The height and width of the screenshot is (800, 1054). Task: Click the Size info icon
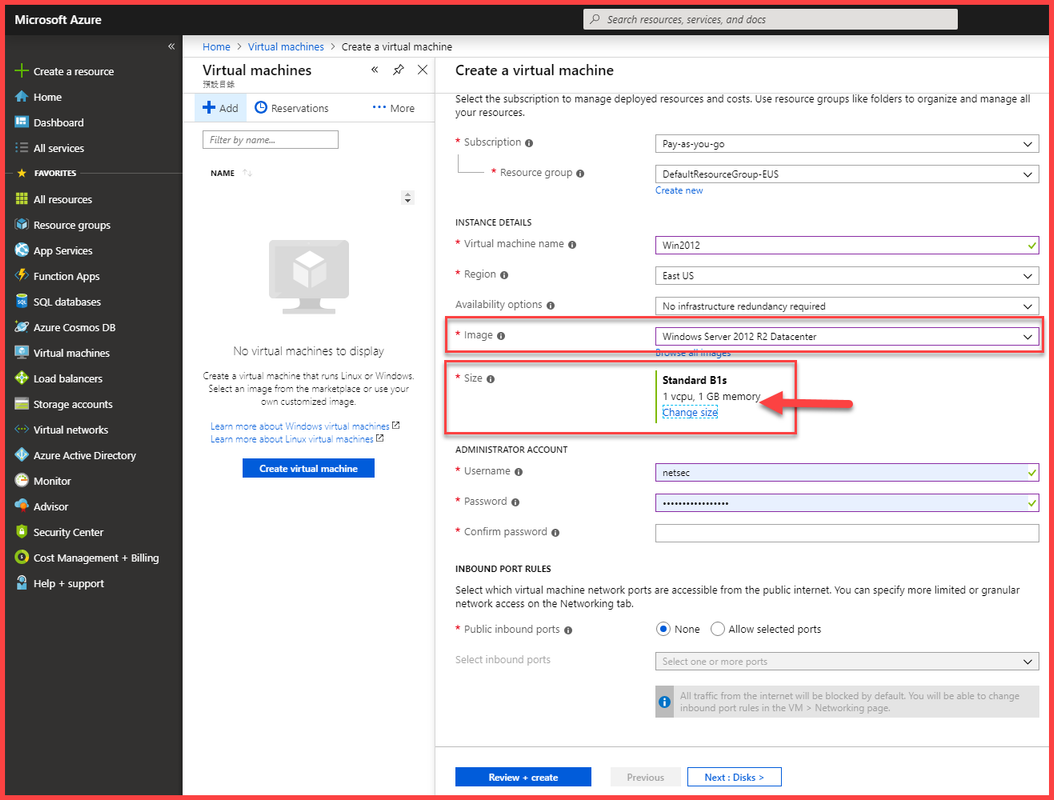pos(491,379)
